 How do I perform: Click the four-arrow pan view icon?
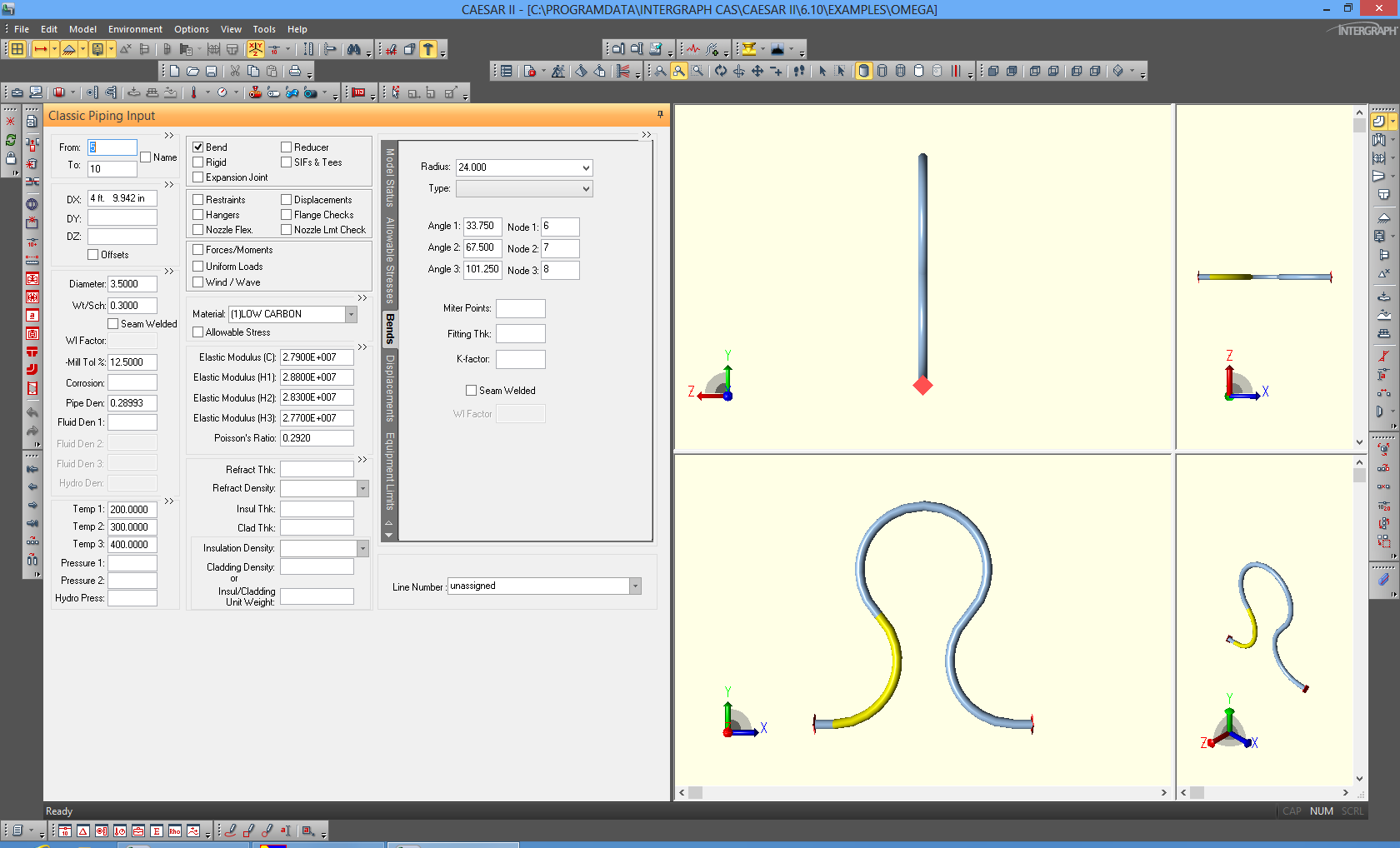(x=757, y=71)
